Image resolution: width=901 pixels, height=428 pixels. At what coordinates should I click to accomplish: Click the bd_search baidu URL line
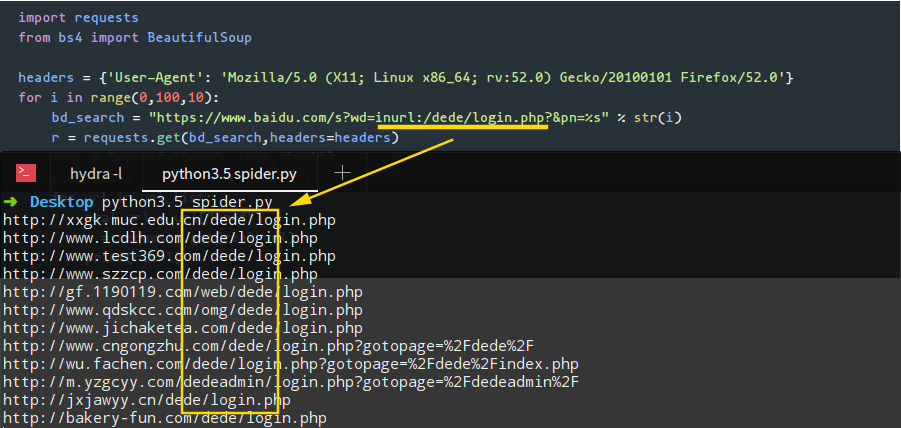click(367, 118)
